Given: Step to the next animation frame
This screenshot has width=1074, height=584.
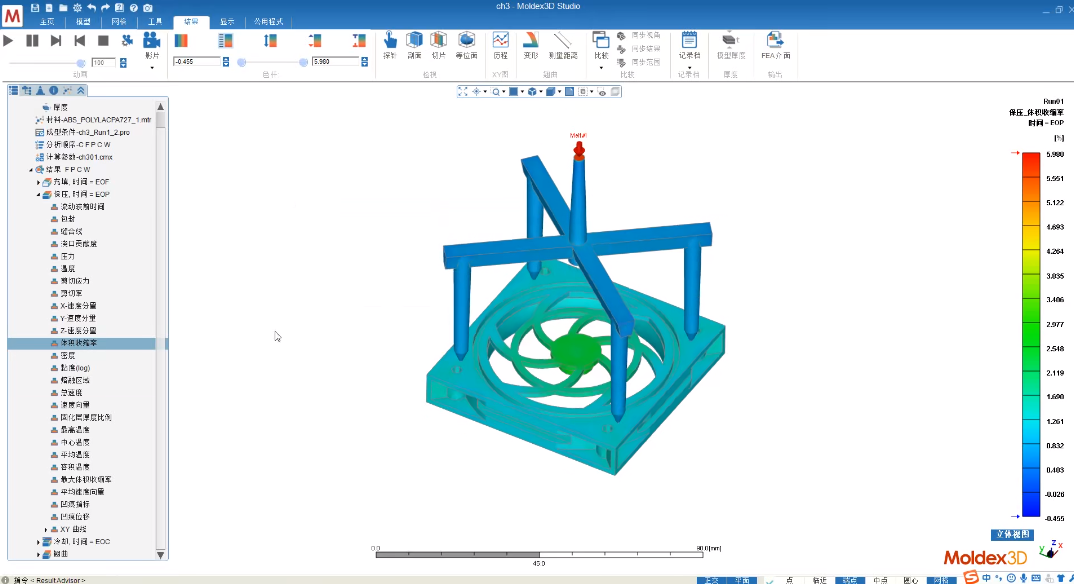Looking at the screenshot, I should click(56, 41).
